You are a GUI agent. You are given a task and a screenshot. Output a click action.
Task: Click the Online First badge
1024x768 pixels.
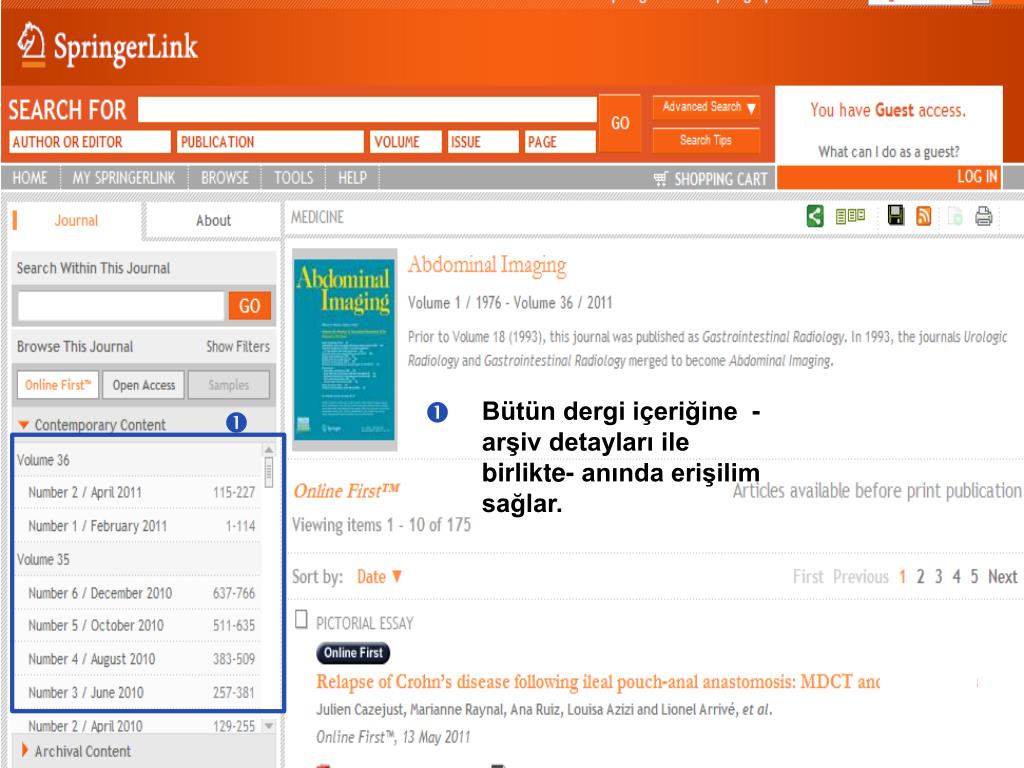[x=353, y=652]
